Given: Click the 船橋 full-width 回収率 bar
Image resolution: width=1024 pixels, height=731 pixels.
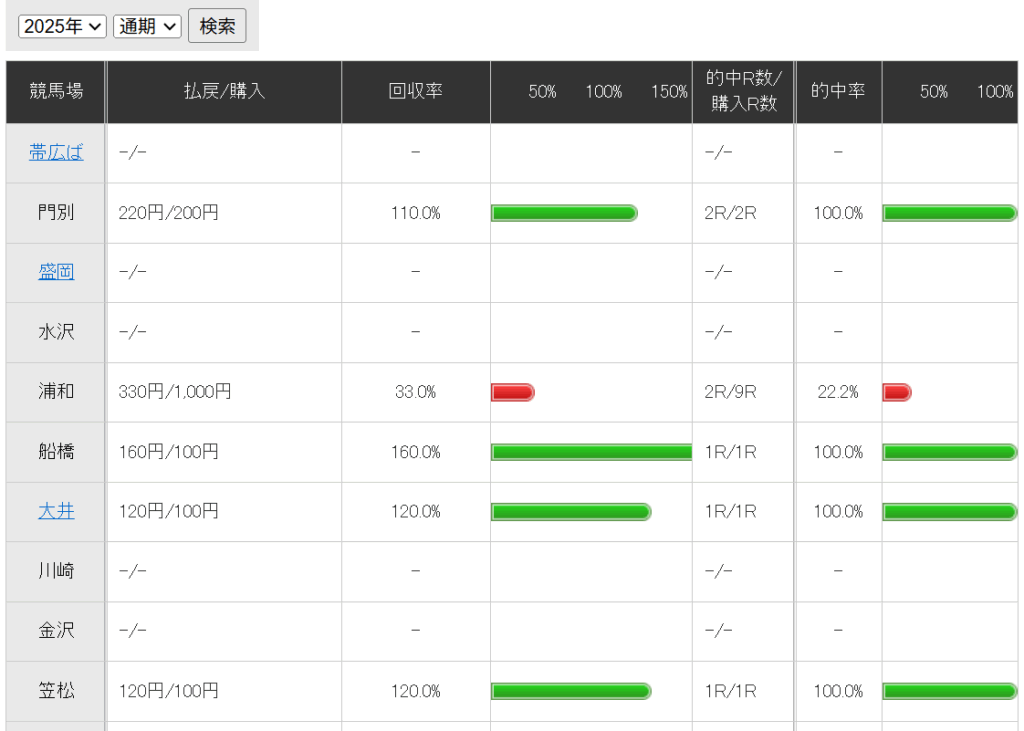Looking at the screenshot, I should [x=591, y=452].
